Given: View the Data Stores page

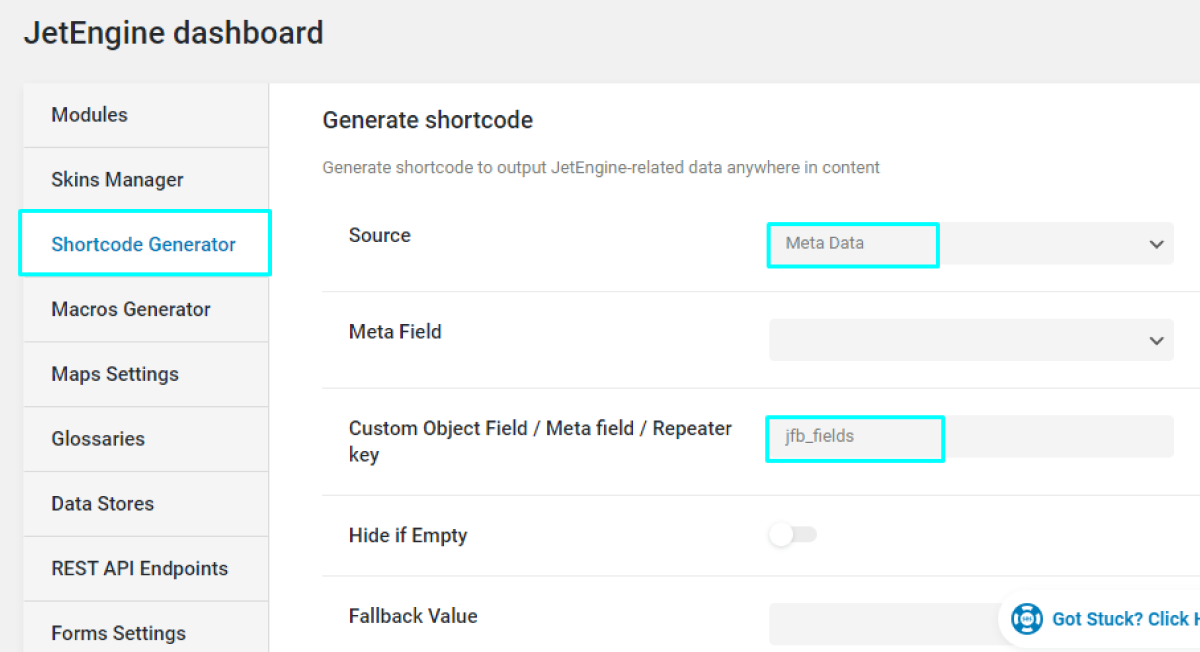Looking at the screenshot, I should coord(102,503).
